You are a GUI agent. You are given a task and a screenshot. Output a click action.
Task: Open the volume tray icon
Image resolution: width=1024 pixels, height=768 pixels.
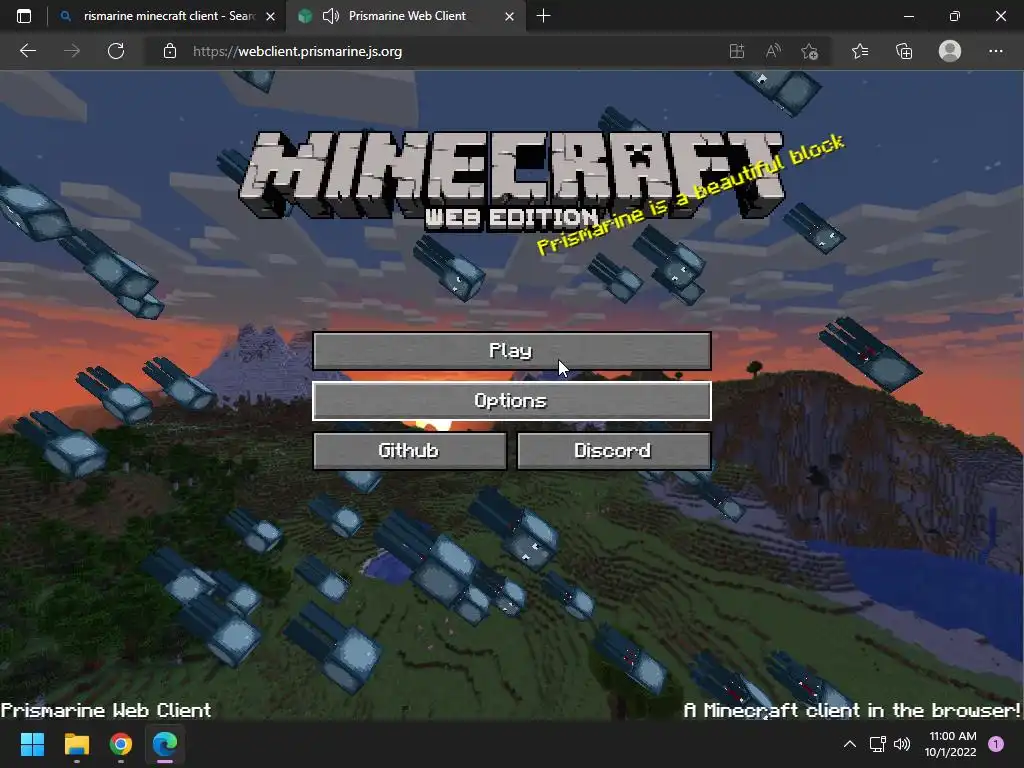[x=902, y=744]
